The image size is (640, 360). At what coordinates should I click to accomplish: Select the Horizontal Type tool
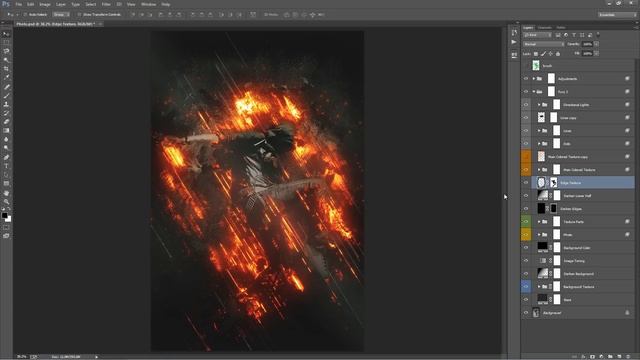click(x=6, y=166)
